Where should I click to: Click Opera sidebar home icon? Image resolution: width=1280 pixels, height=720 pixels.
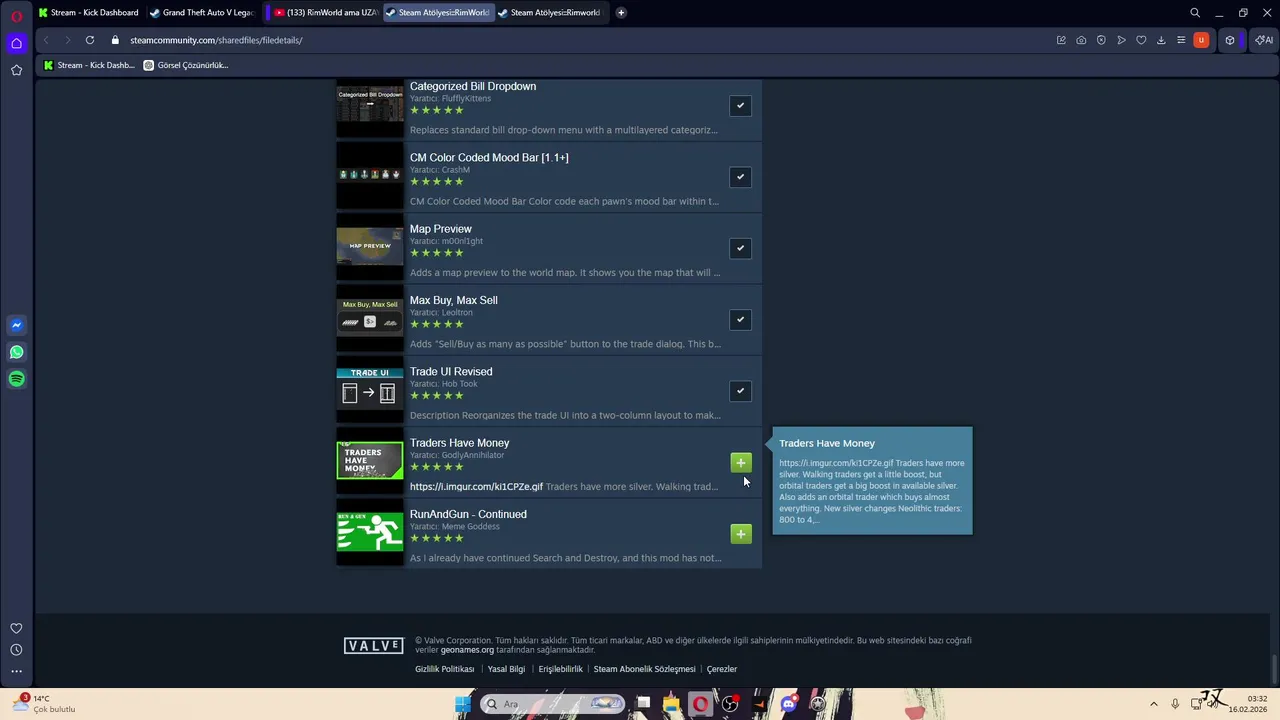click(16, 43)
